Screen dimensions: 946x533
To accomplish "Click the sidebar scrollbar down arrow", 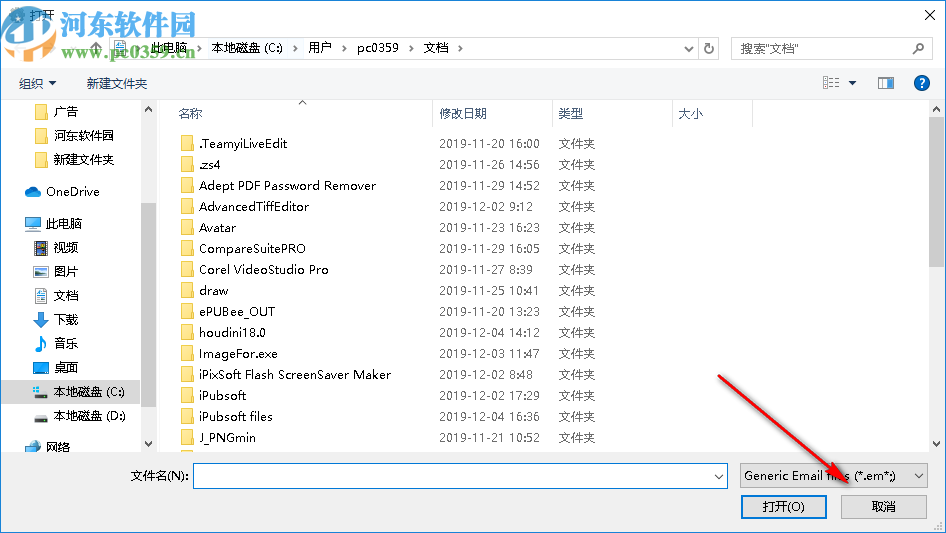I will pyautogui.click(x=148, y=444).
